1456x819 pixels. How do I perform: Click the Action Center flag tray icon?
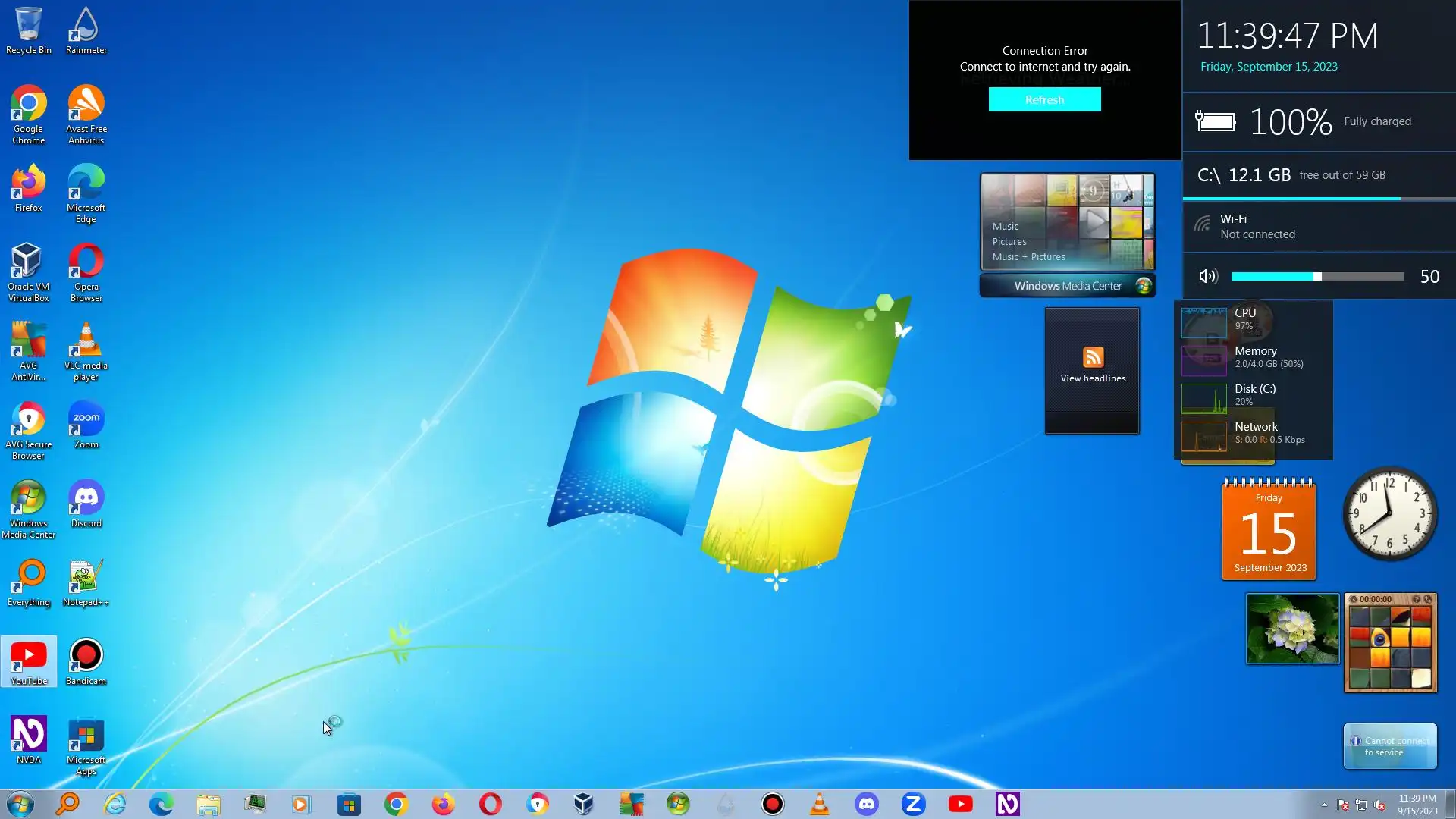1343,805
